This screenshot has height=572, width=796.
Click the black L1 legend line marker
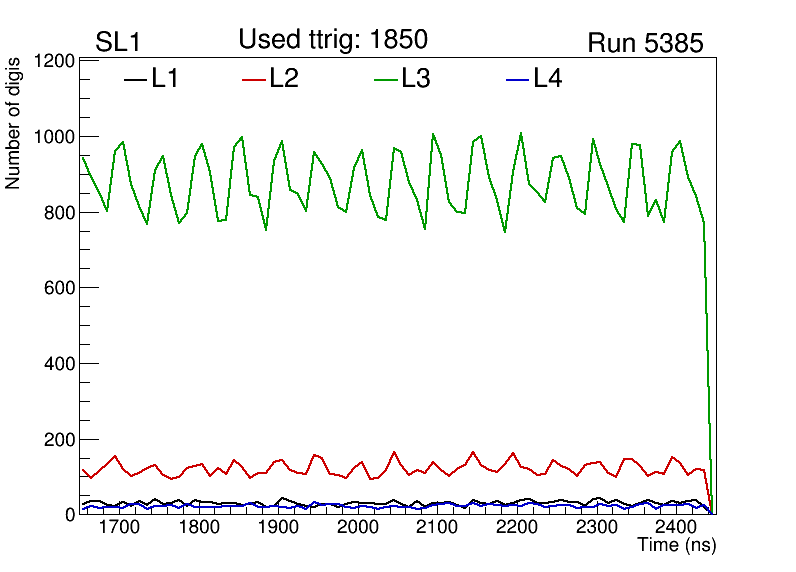134,80
